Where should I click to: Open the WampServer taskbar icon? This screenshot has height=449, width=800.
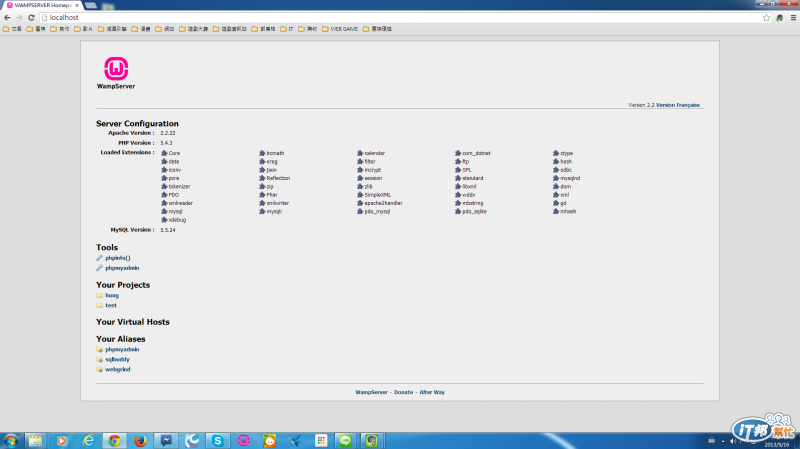point(243,441)
